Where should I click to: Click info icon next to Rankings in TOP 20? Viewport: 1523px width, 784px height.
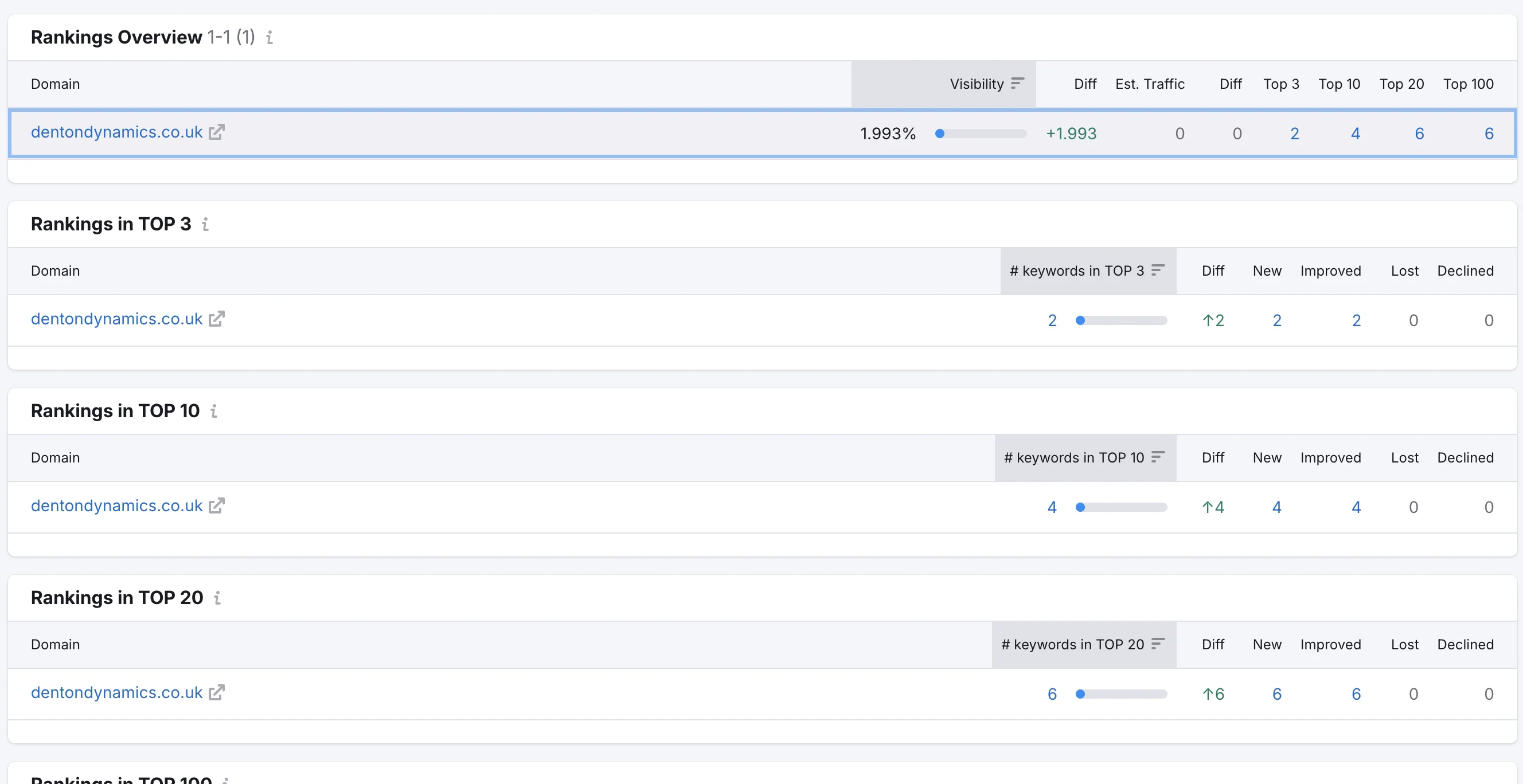pos(217,598)
